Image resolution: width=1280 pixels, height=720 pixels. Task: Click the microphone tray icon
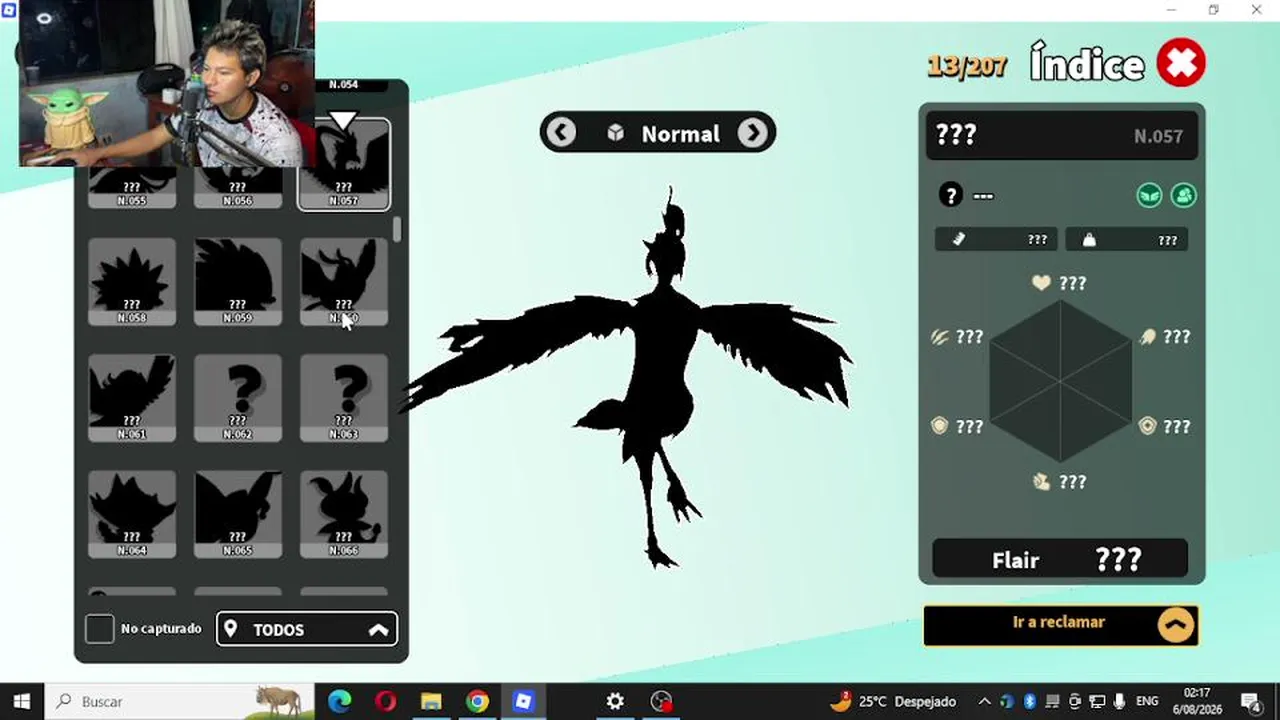pyautogui.click(x=1120, y=701)
